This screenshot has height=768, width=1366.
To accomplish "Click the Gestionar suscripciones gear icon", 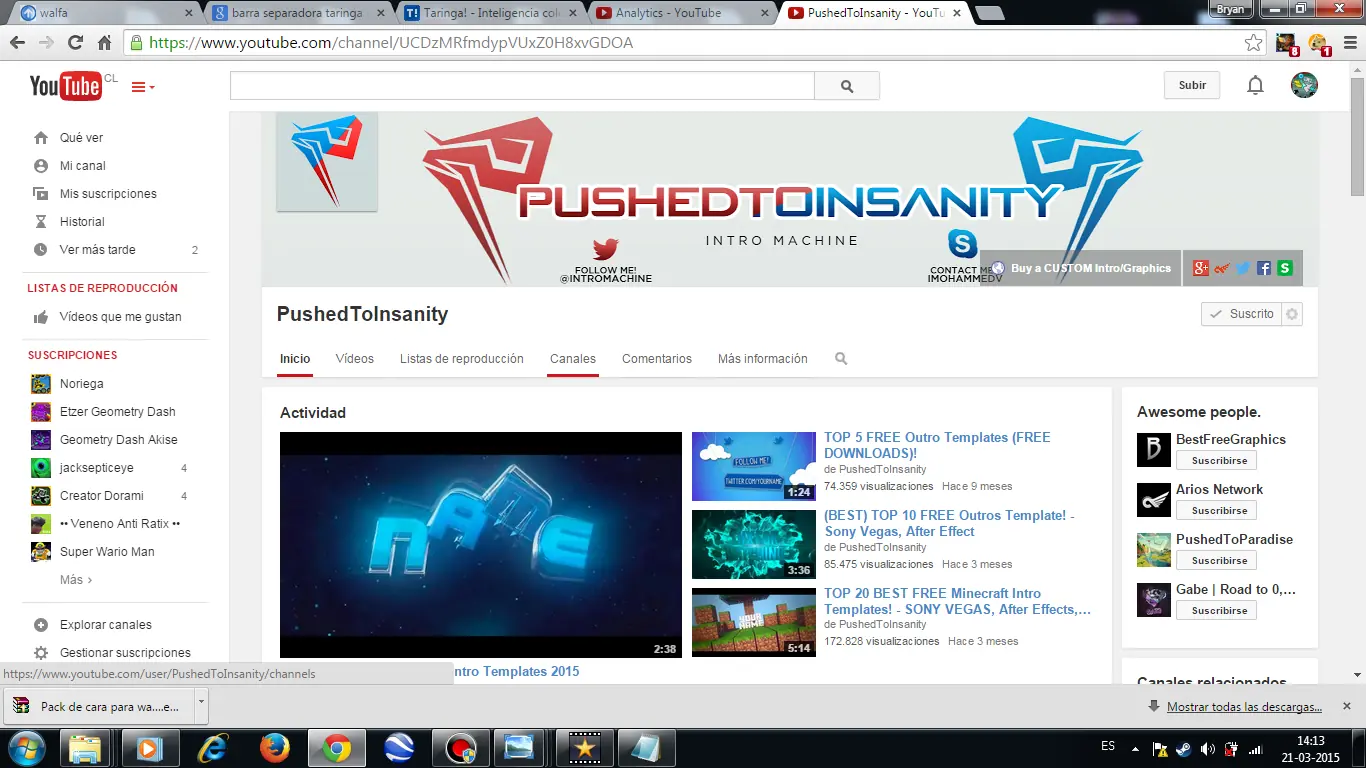I will [41, 653].
